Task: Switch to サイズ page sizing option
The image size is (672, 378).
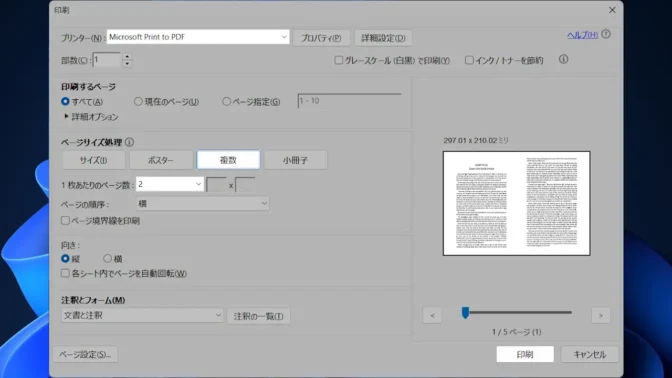Action: click(x=93, y=160)
